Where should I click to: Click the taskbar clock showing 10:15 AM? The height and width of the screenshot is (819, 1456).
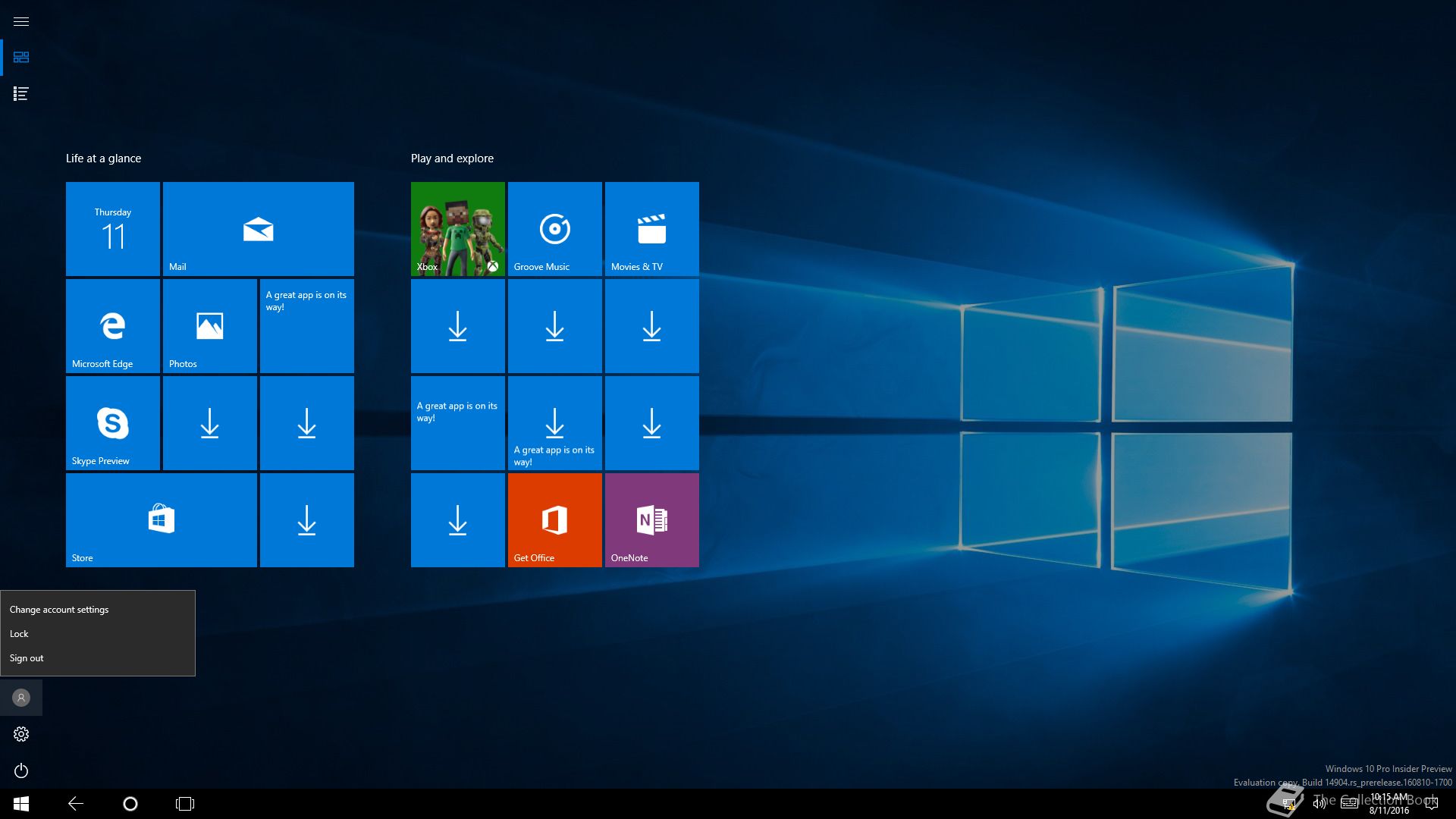(1389, 804)
